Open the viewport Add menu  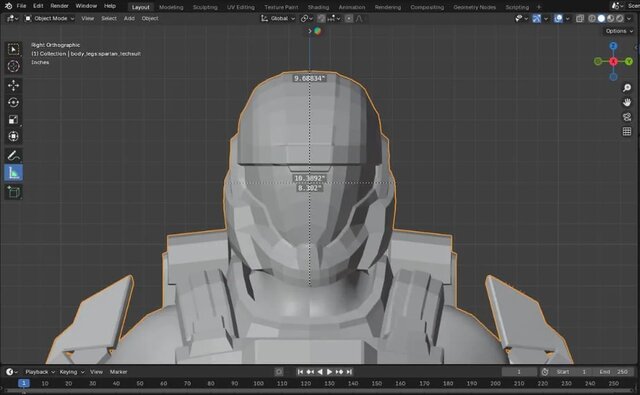click(129, 18)
